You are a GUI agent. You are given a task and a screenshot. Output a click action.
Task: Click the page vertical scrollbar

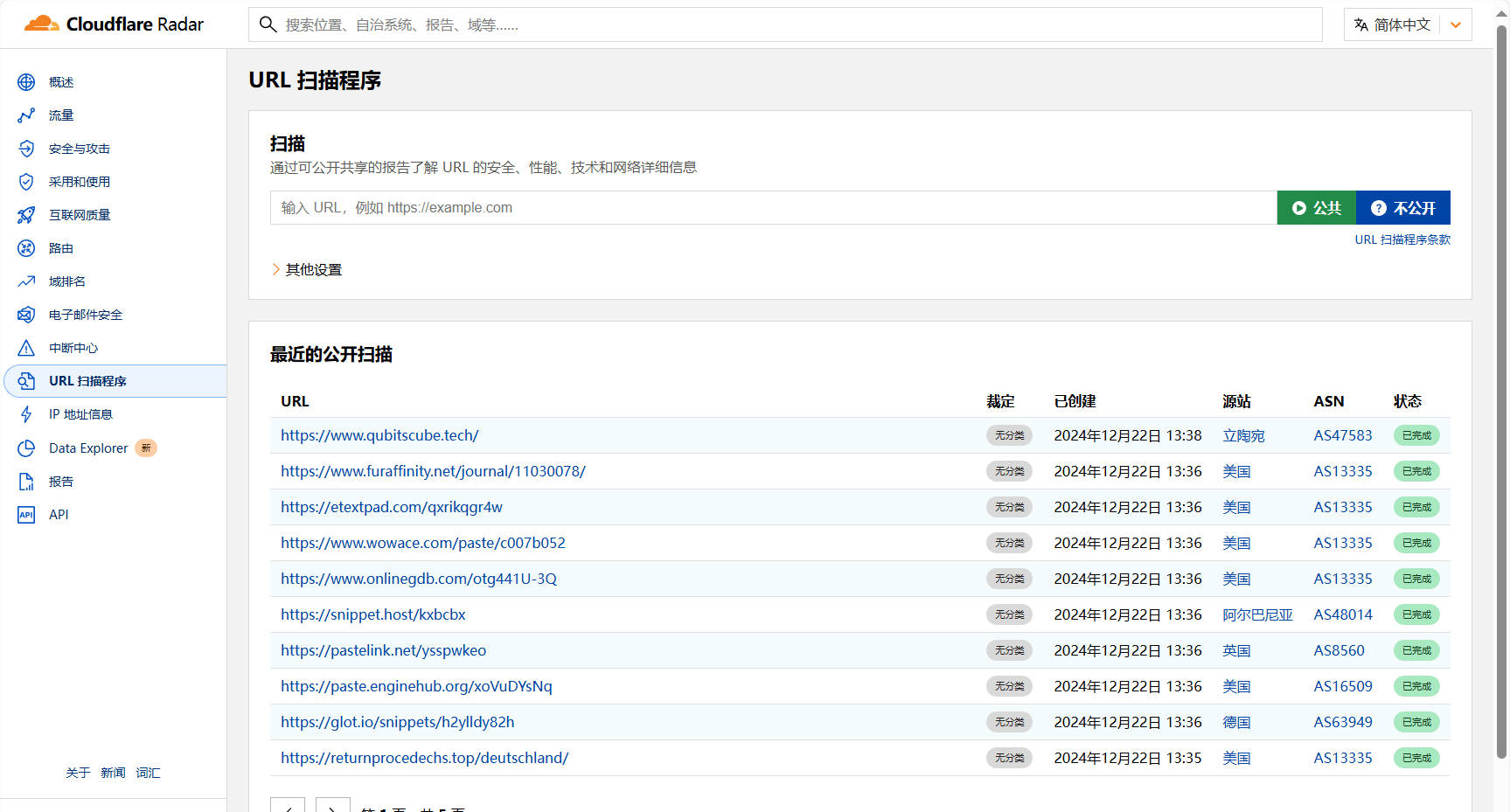tap(1501, 393)
